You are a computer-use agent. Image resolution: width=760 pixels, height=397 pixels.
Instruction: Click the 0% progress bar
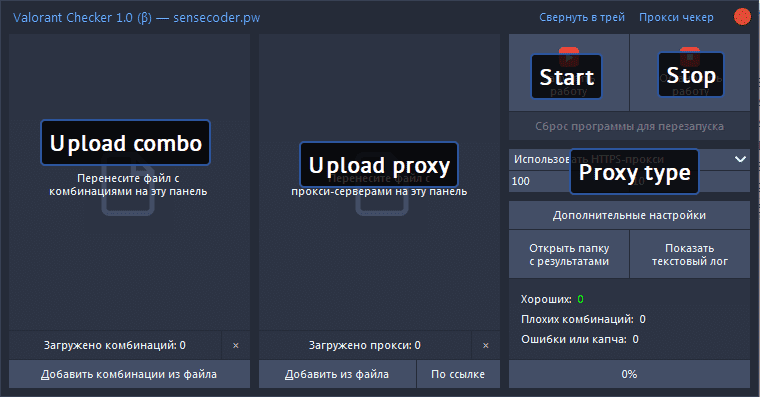tap(629, 374)
